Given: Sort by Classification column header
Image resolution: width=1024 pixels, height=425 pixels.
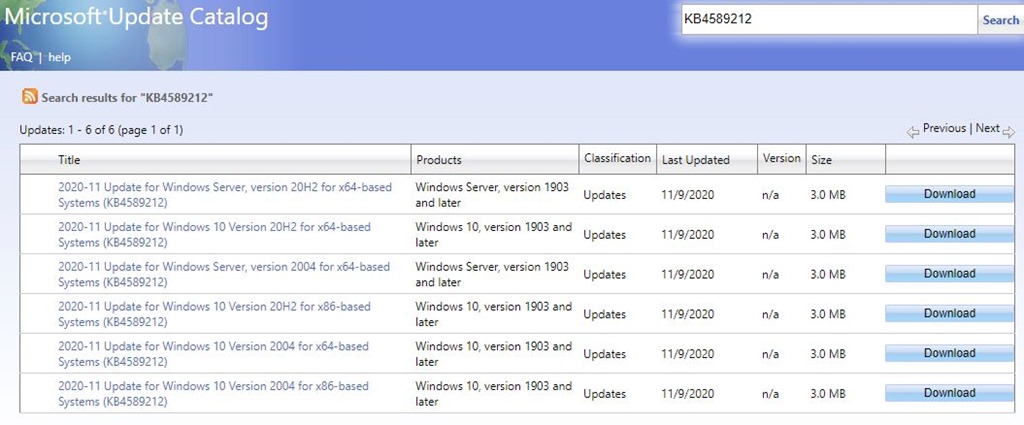Looking at the screenshot, I should [x=617, y=158].
